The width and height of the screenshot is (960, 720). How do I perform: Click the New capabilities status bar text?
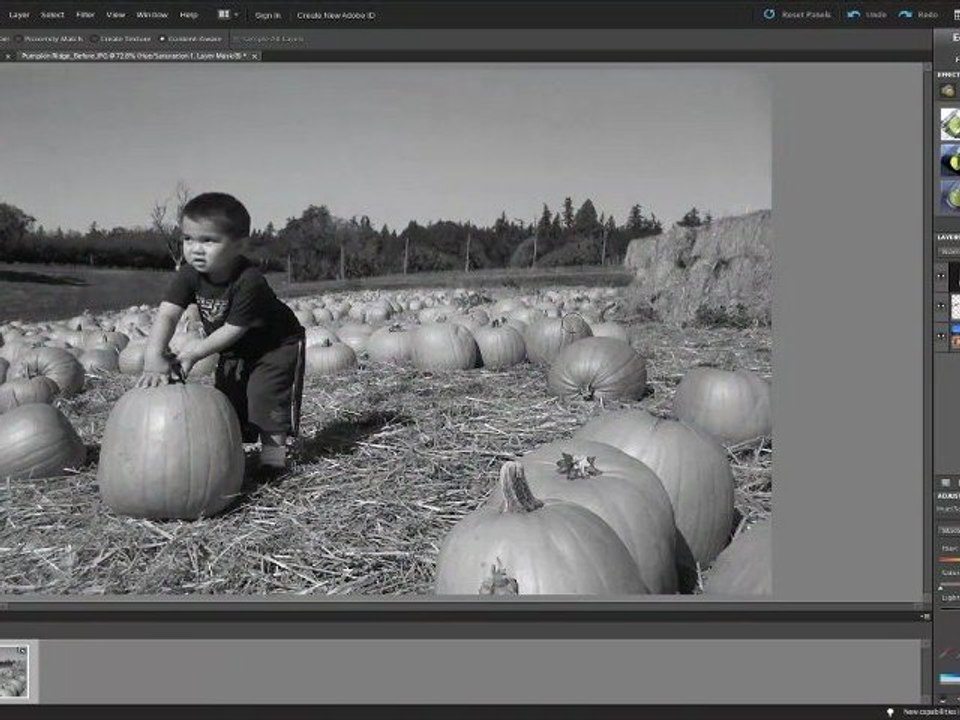[x=931, y=712]
